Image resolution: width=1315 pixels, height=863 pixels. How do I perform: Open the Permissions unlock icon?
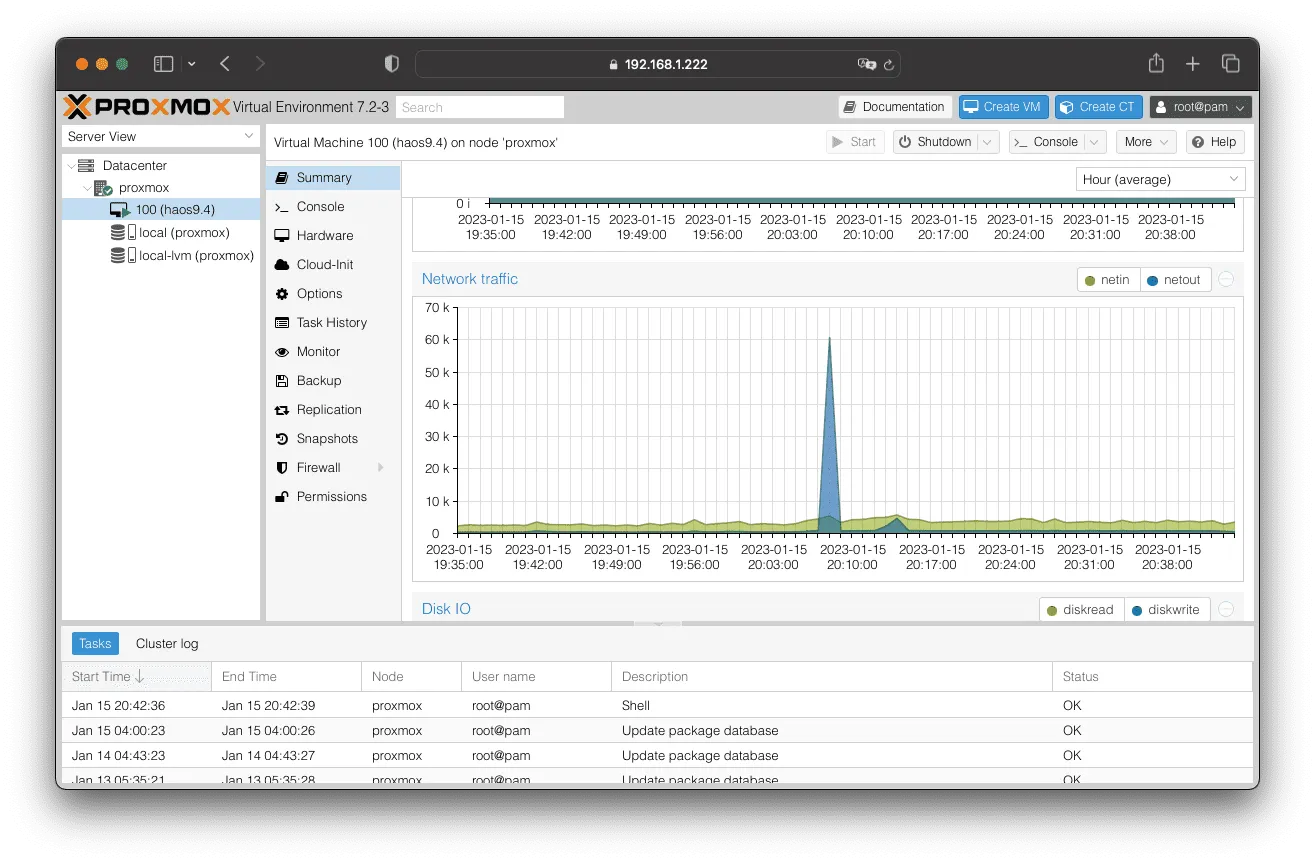click(x=281, y=497)
